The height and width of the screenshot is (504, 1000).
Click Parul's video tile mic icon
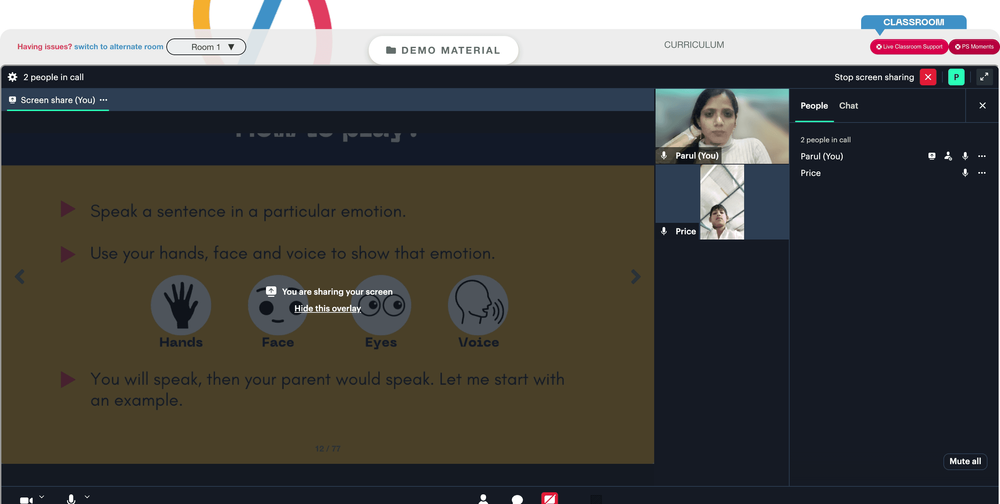(664, 156)
